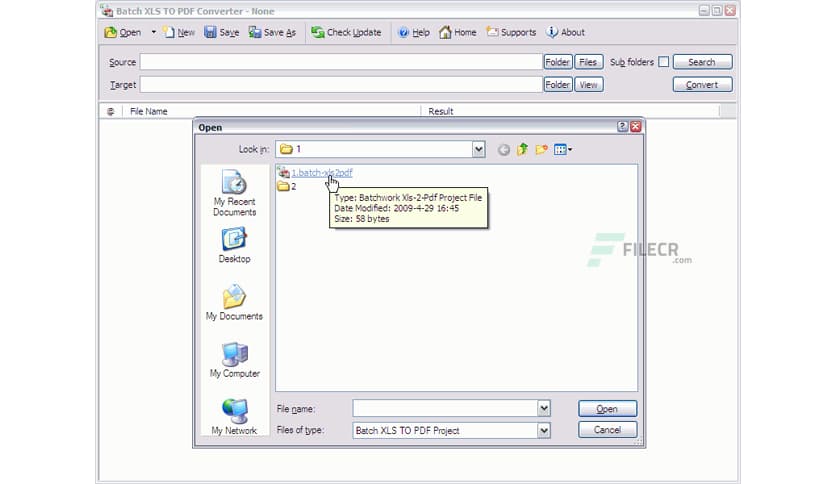836x484 pixels.
Task: Go to Home in the toolbar
Action: point(457,33)
